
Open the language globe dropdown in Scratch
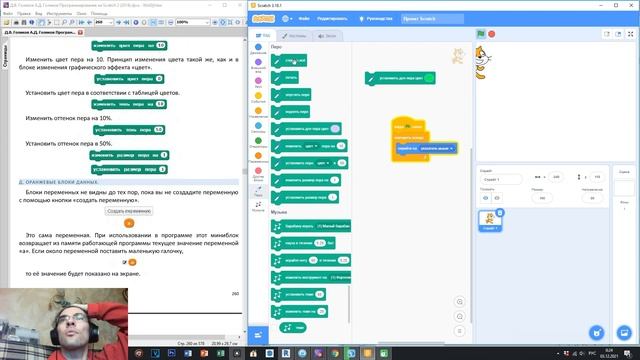(x=287, y=19)
